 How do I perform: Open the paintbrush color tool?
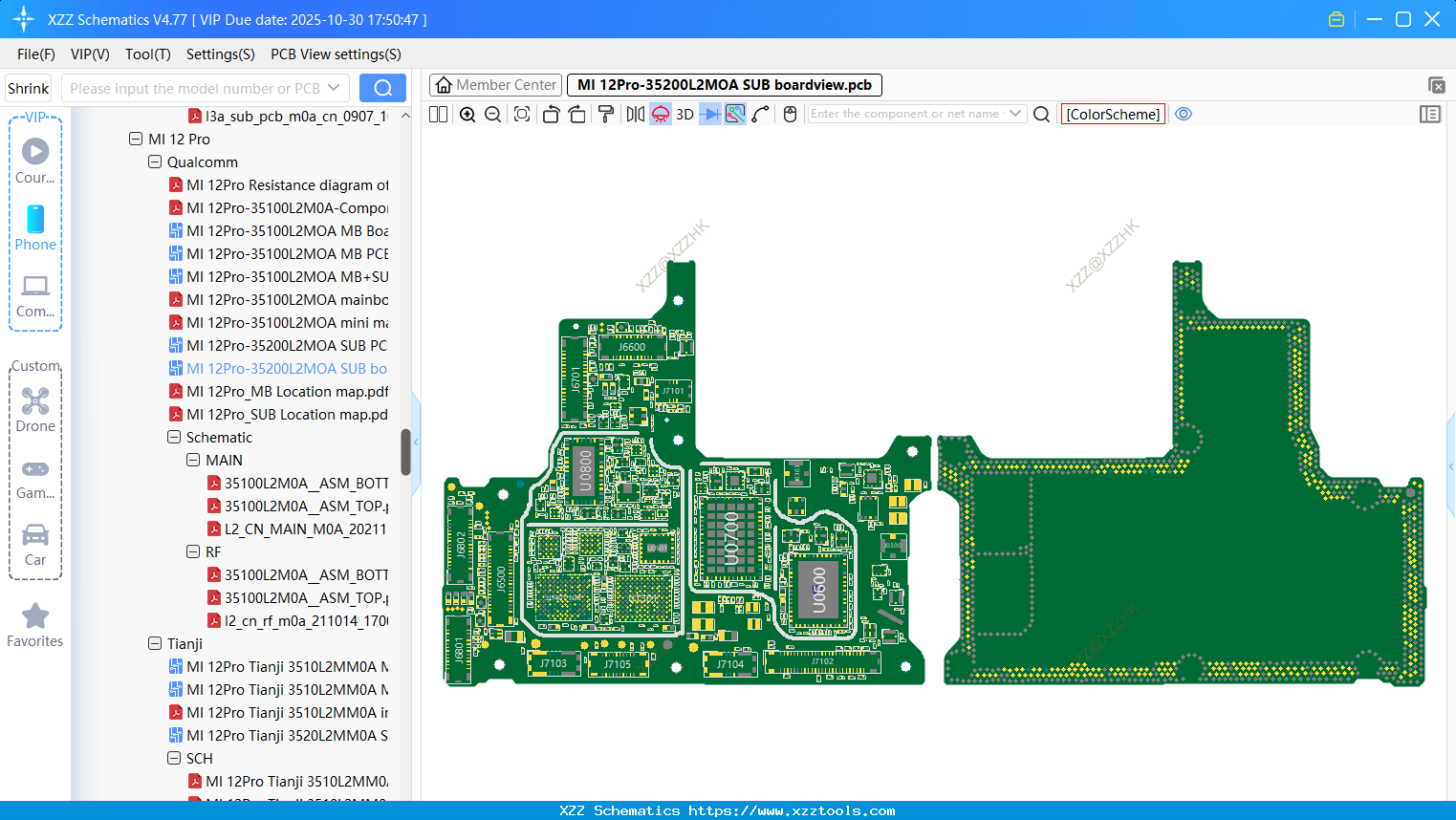point(604,114)
